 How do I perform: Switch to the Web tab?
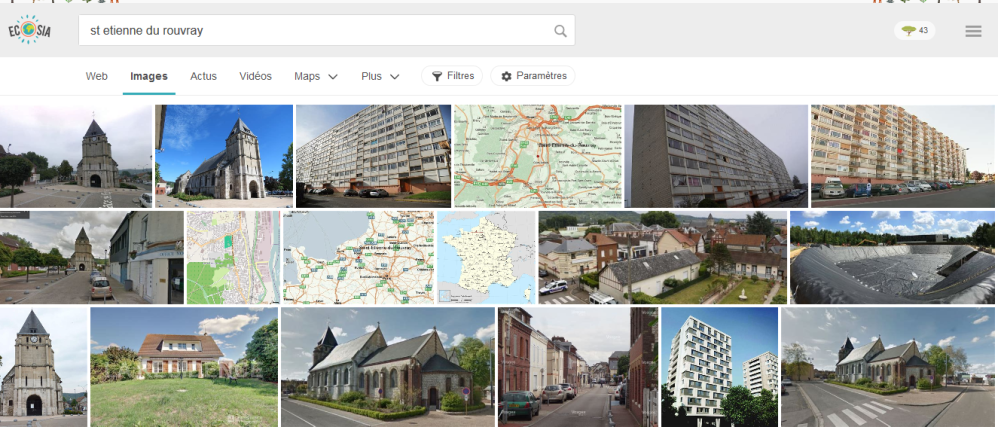[97, 76]
